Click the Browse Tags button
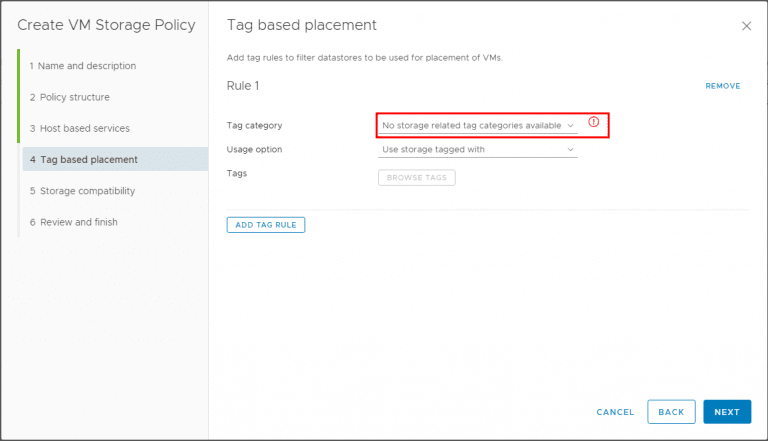 416,177
